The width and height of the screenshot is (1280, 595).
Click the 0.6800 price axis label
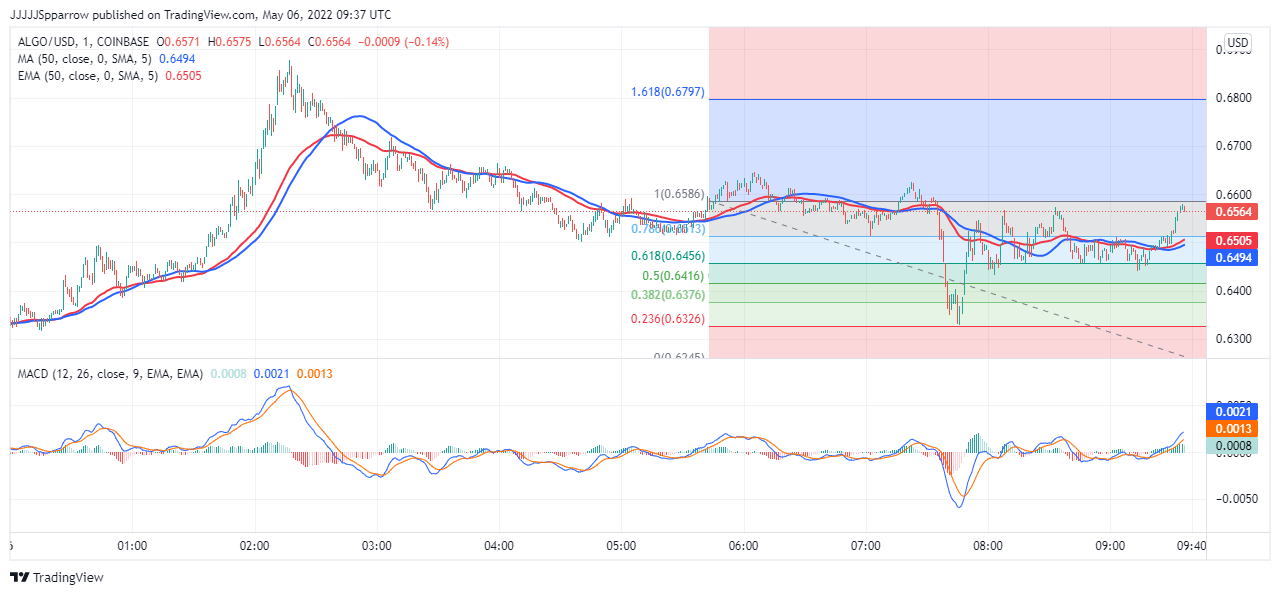[1232, 98]
